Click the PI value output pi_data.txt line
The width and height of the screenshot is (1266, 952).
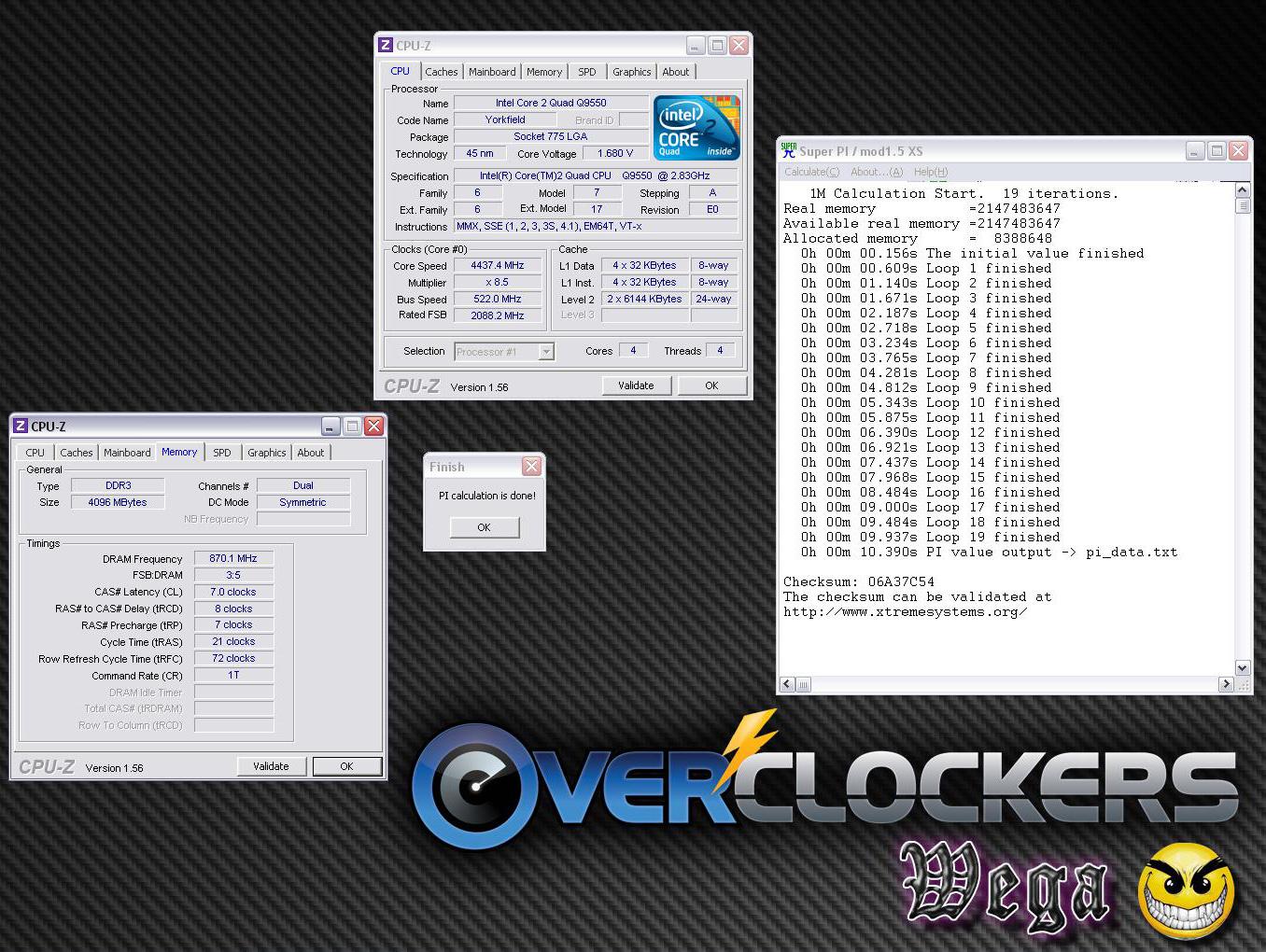pos(989,552)
